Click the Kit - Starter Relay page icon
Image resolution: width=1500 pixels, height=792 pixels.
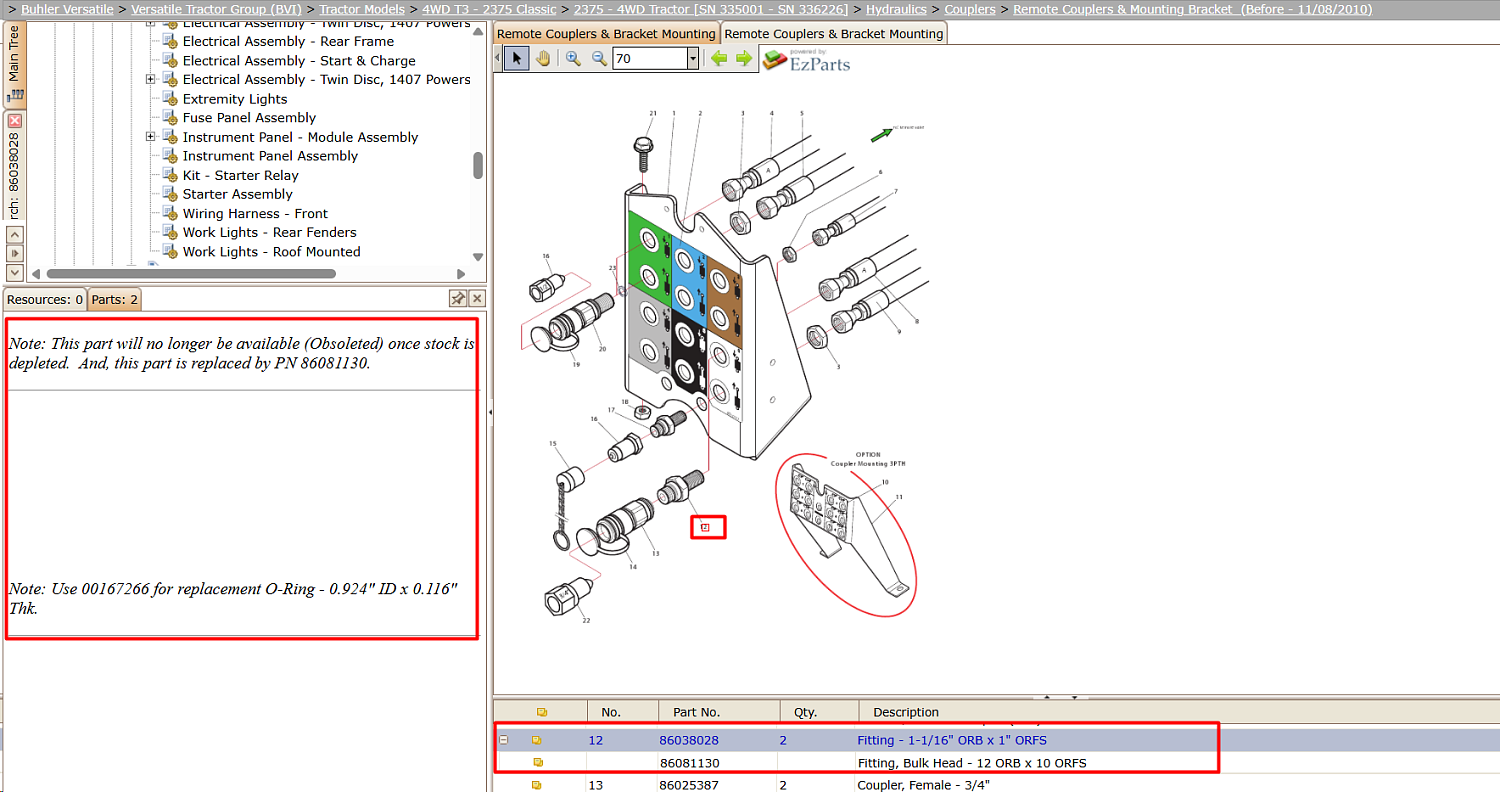click(170, 175)
